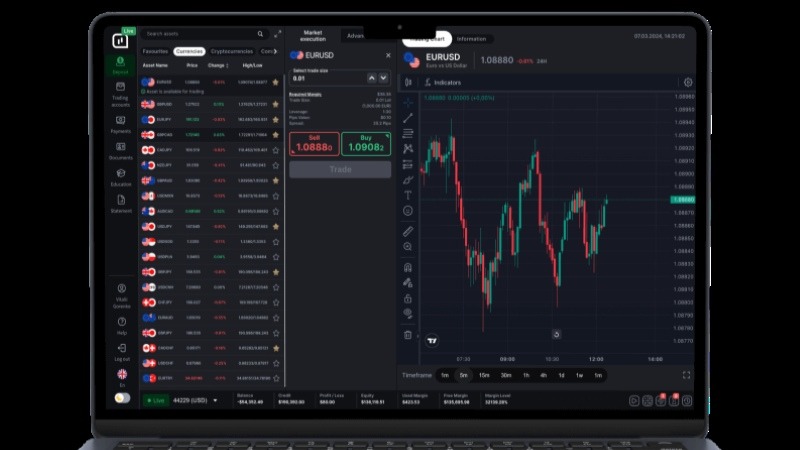Click the trade size input field
The height and width of the screenshot is (450, 800).
[x=328, y=78]
